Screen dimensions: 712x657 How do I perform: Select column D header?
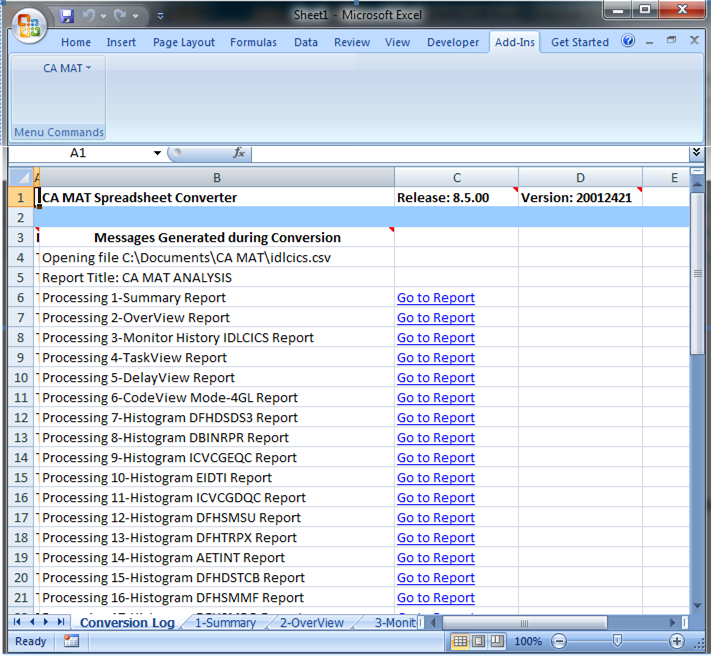pos(580,178)
